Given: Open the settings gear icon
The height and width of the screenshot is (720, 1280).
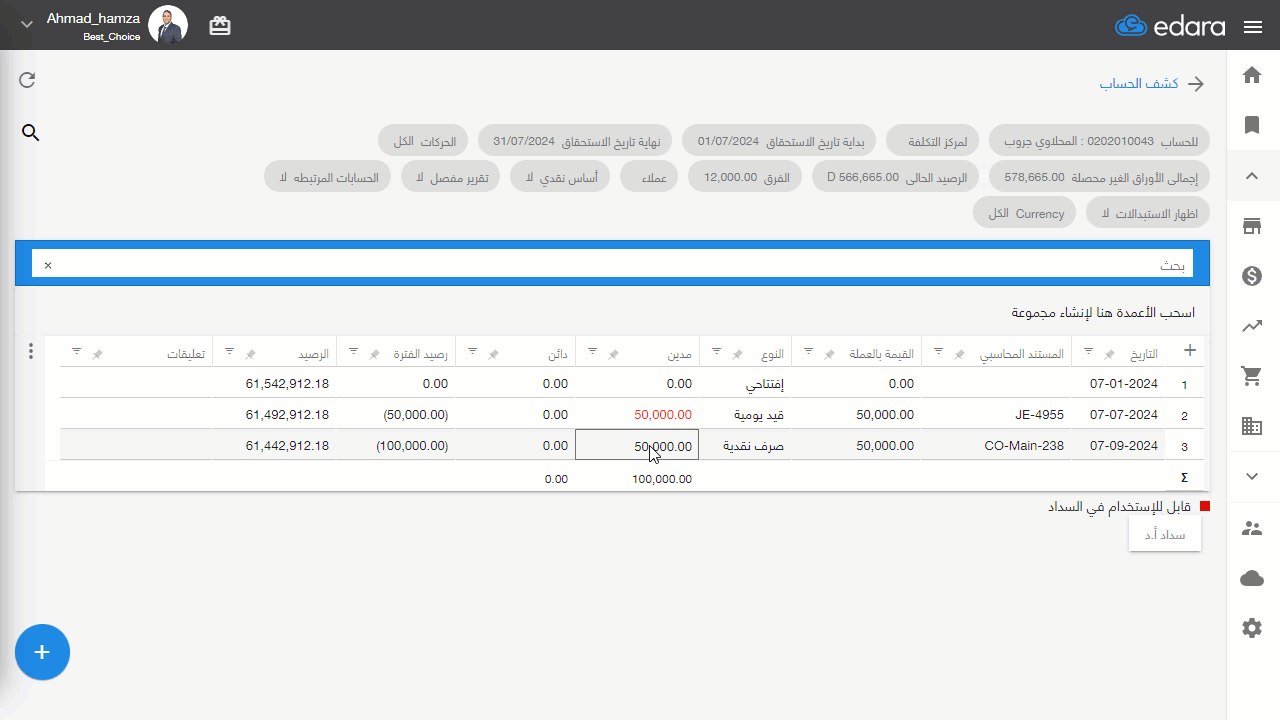Looking at the screenshot, I should point(1252,628).
